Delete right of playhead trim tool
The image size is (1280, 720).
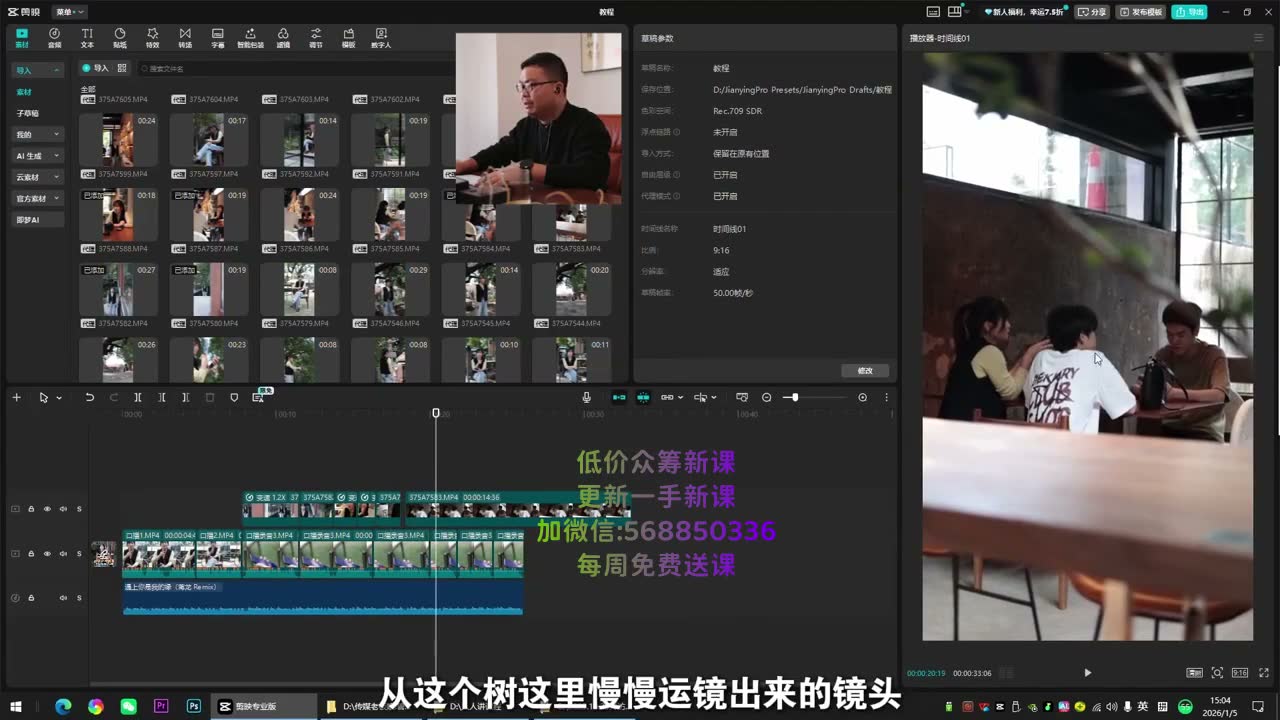(185, 397)
